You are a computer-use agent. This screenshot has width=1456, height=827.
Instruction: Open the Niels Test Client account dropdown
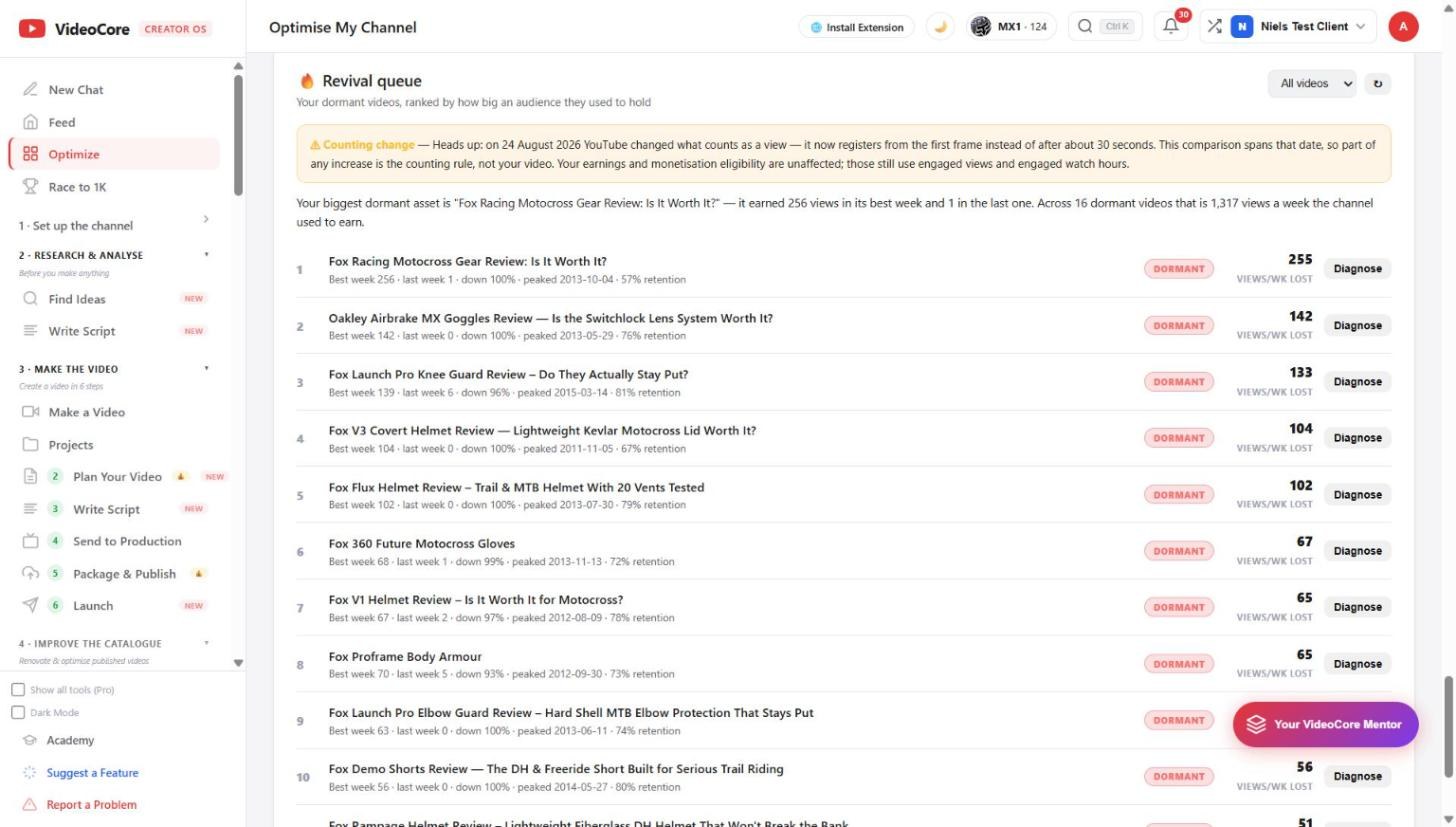(x=1299, y=27)
